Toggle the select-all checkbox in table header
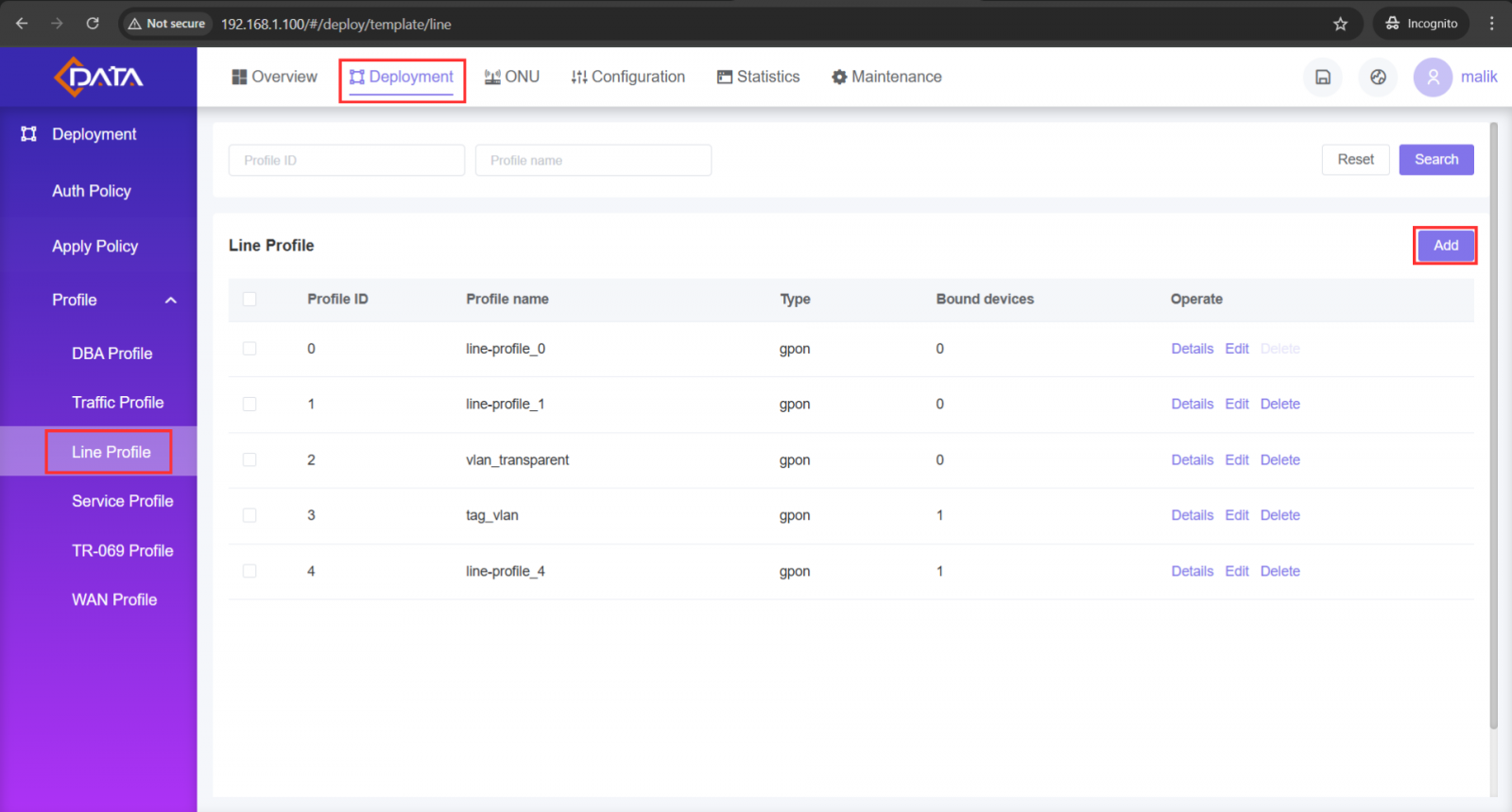This screenshot has height=812, width=1512. [x=249, y=300]
